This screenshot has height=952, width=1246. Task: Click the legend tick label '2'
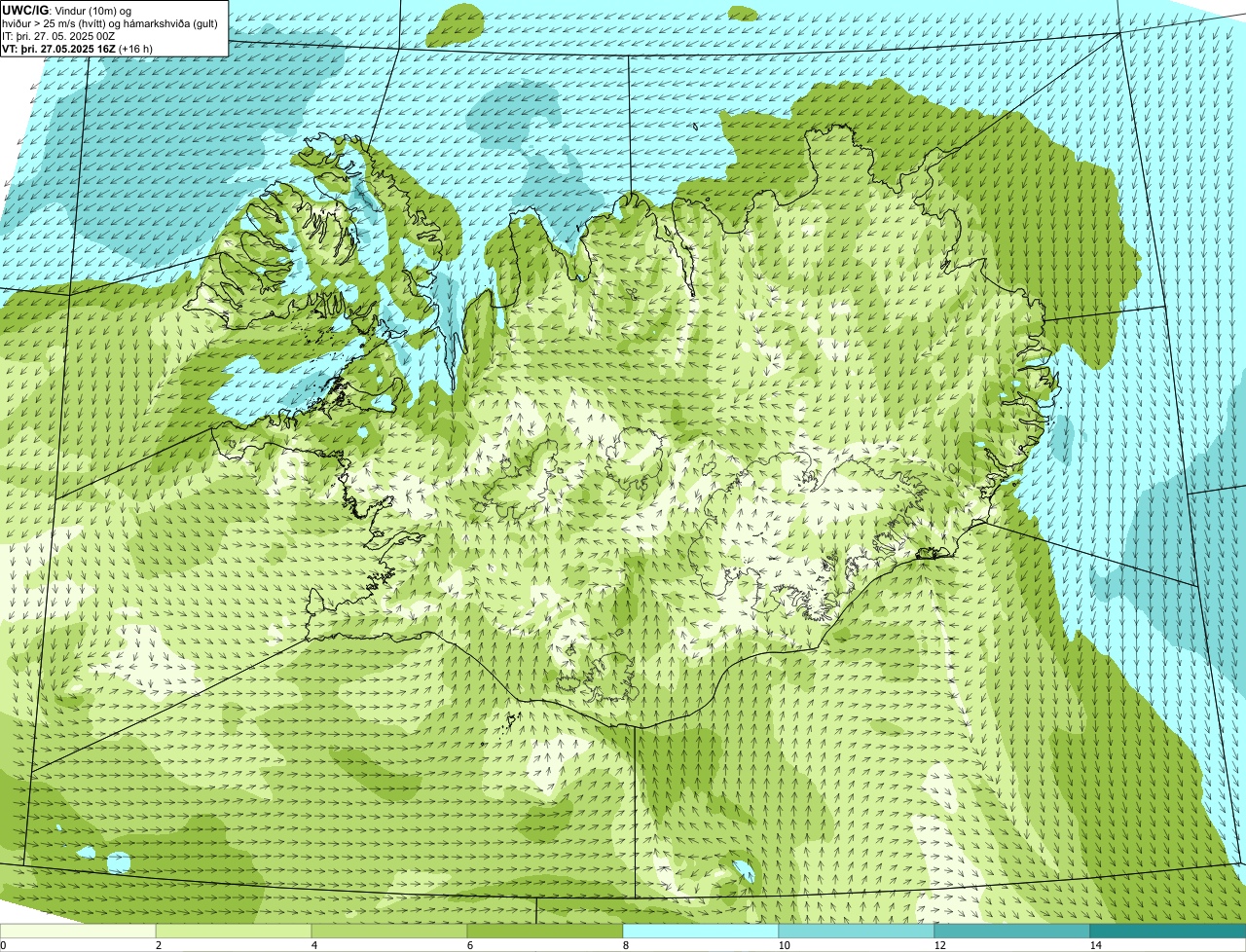[159, 945]
